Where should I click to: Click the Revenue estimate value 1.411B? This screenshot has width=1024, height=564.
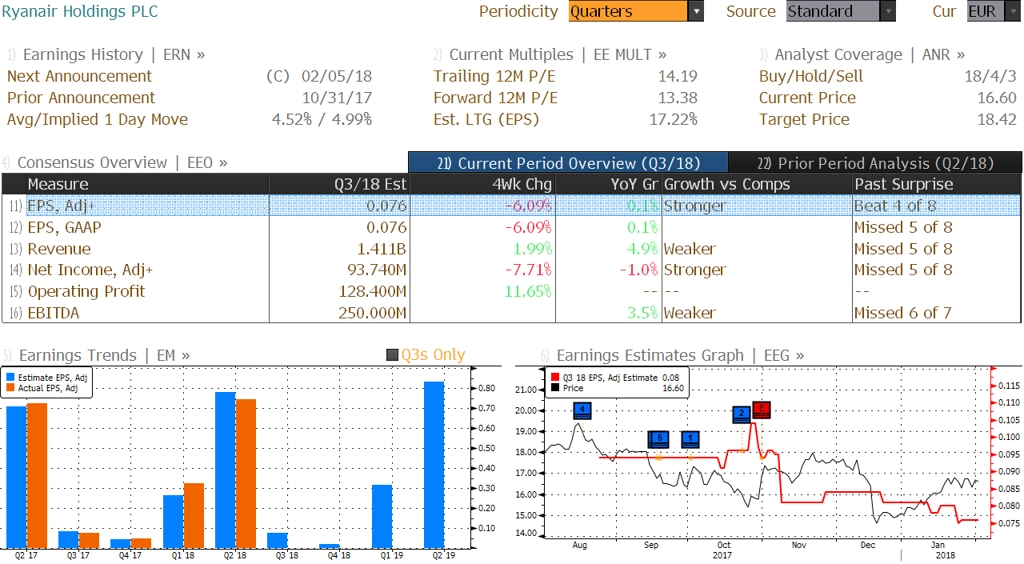coord(381,249)
